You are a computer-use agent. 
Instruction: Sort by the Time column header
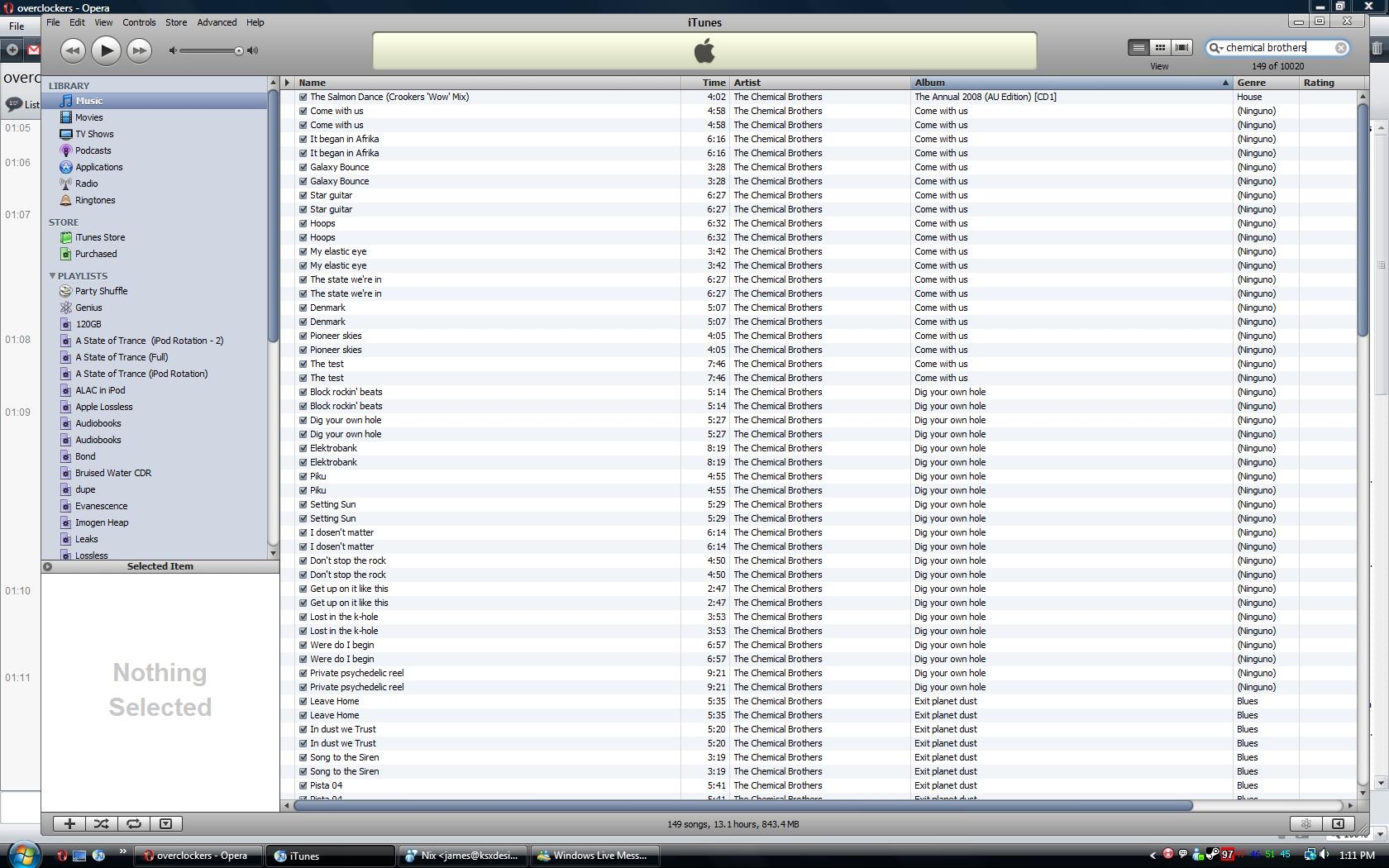coord(704,83)
